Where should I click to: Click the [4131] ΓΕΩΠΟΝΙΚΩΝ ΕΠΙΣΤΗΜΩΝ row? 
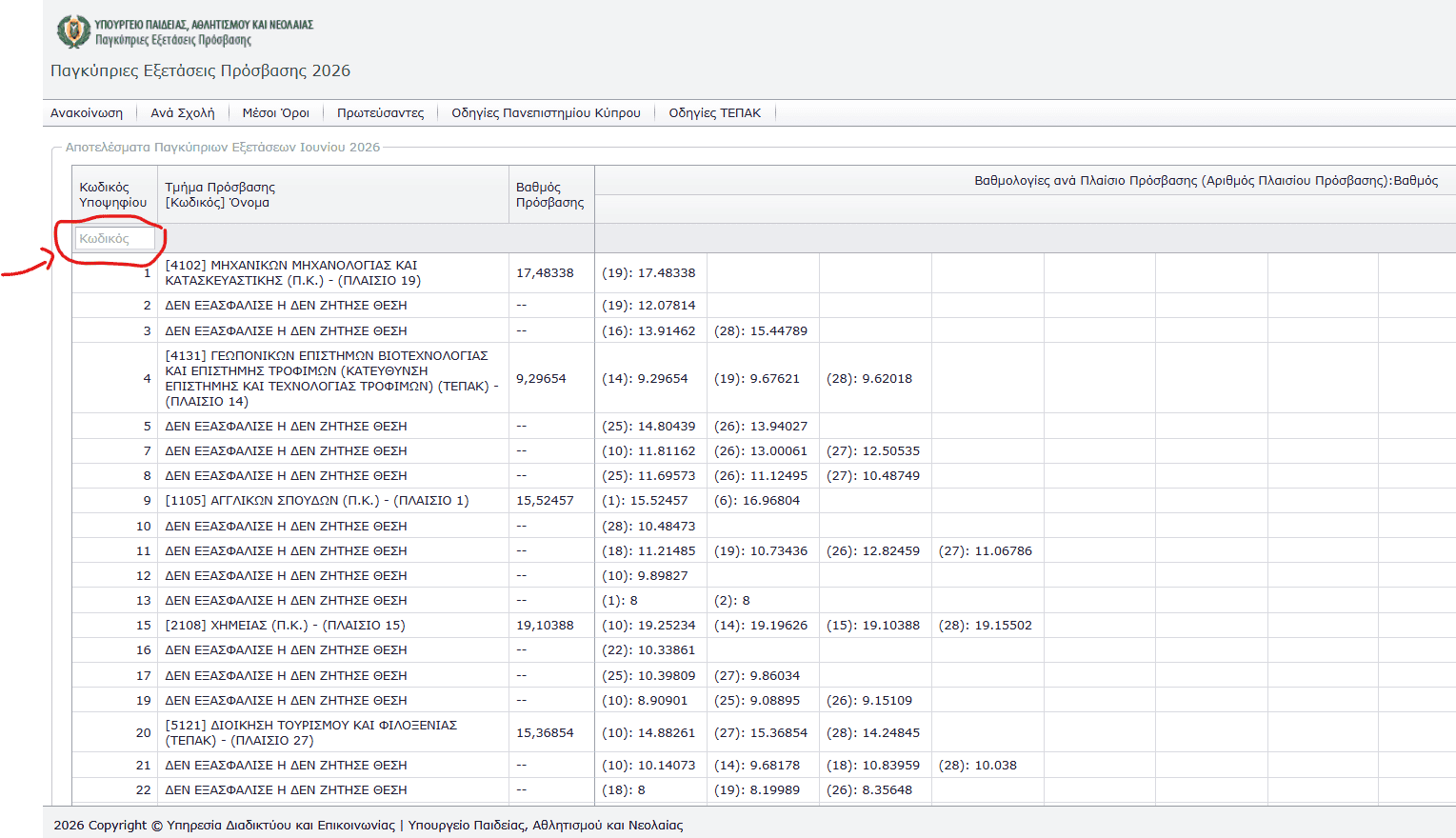coord(764,379)
